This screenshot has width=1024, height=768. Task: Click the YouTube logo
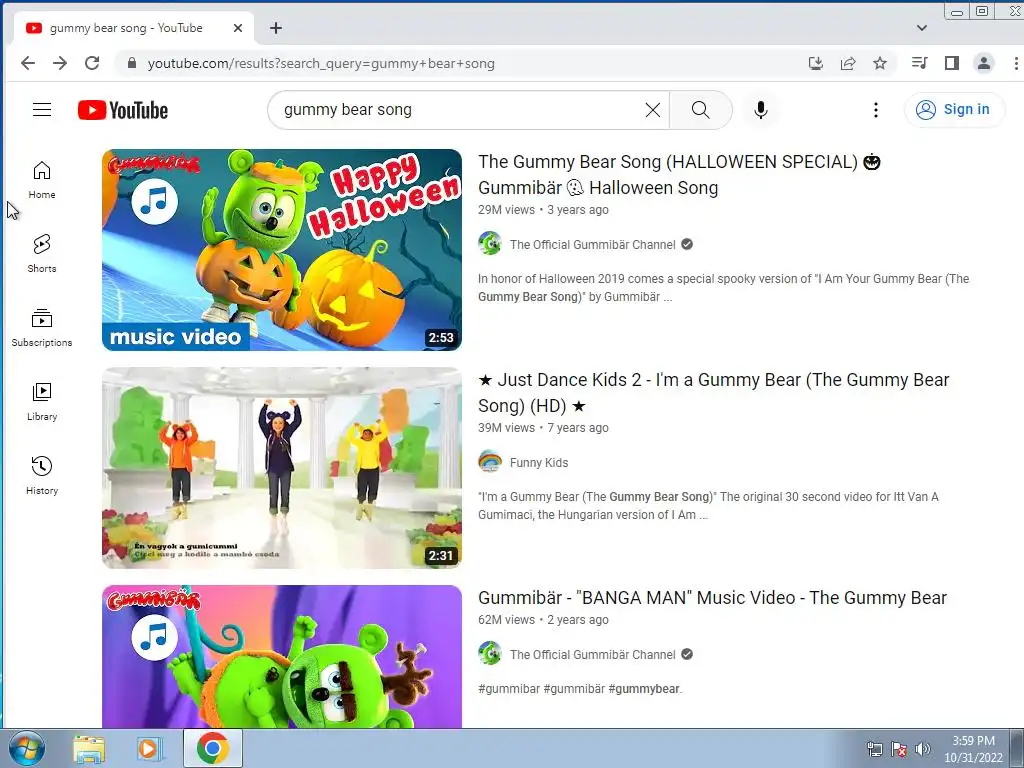(x=123, y=110)
